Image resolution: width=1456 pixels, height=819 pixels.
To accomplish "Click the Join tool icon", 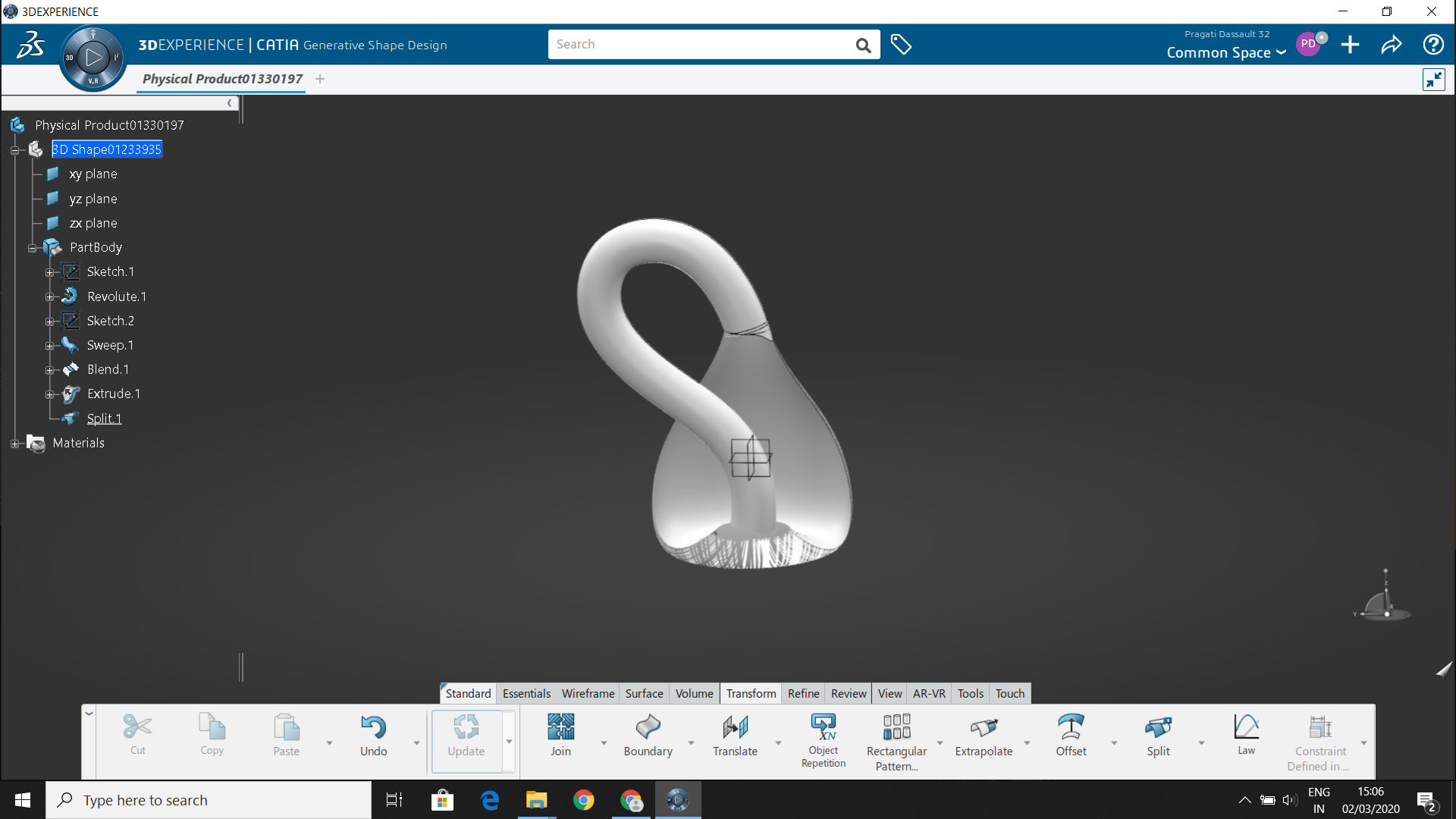I will pyautogui.click(x=560, y=727).
